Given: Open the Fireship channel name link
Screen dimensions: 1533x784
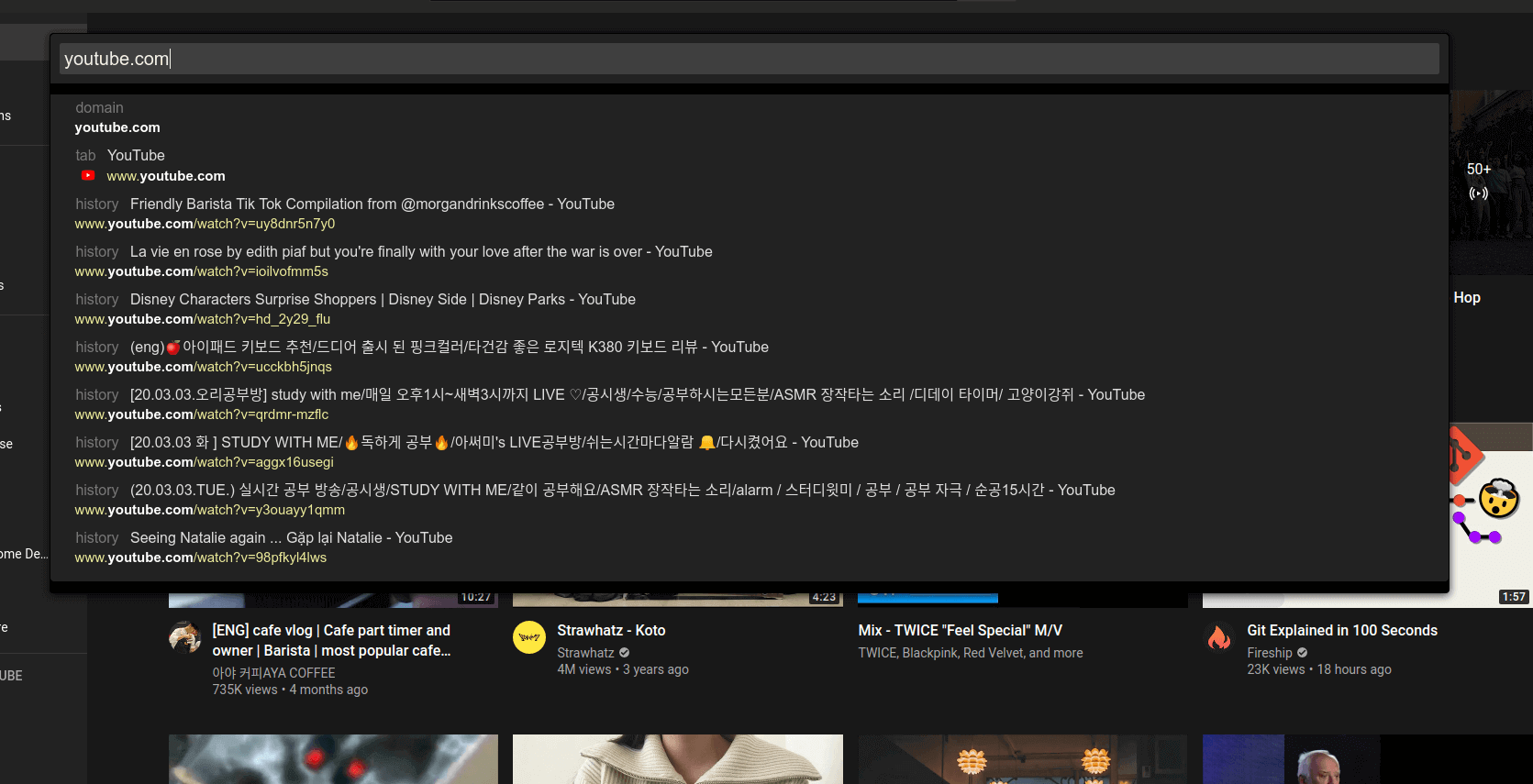Looking at the screenshot, I should click(x=1270, y=653).
